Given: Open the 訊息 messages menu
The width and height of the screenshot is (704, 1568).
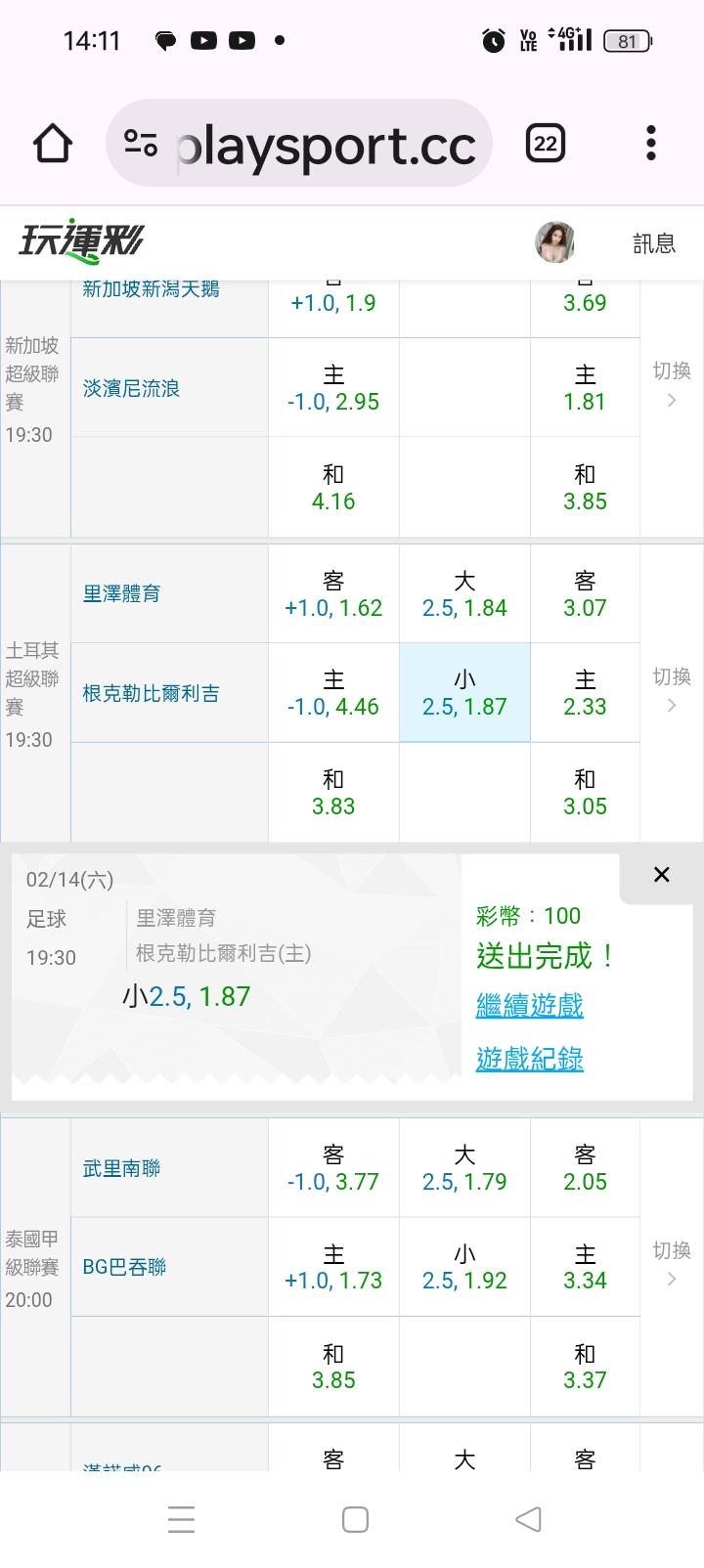Looking at the screenshot, I should (x=654, y=243).
